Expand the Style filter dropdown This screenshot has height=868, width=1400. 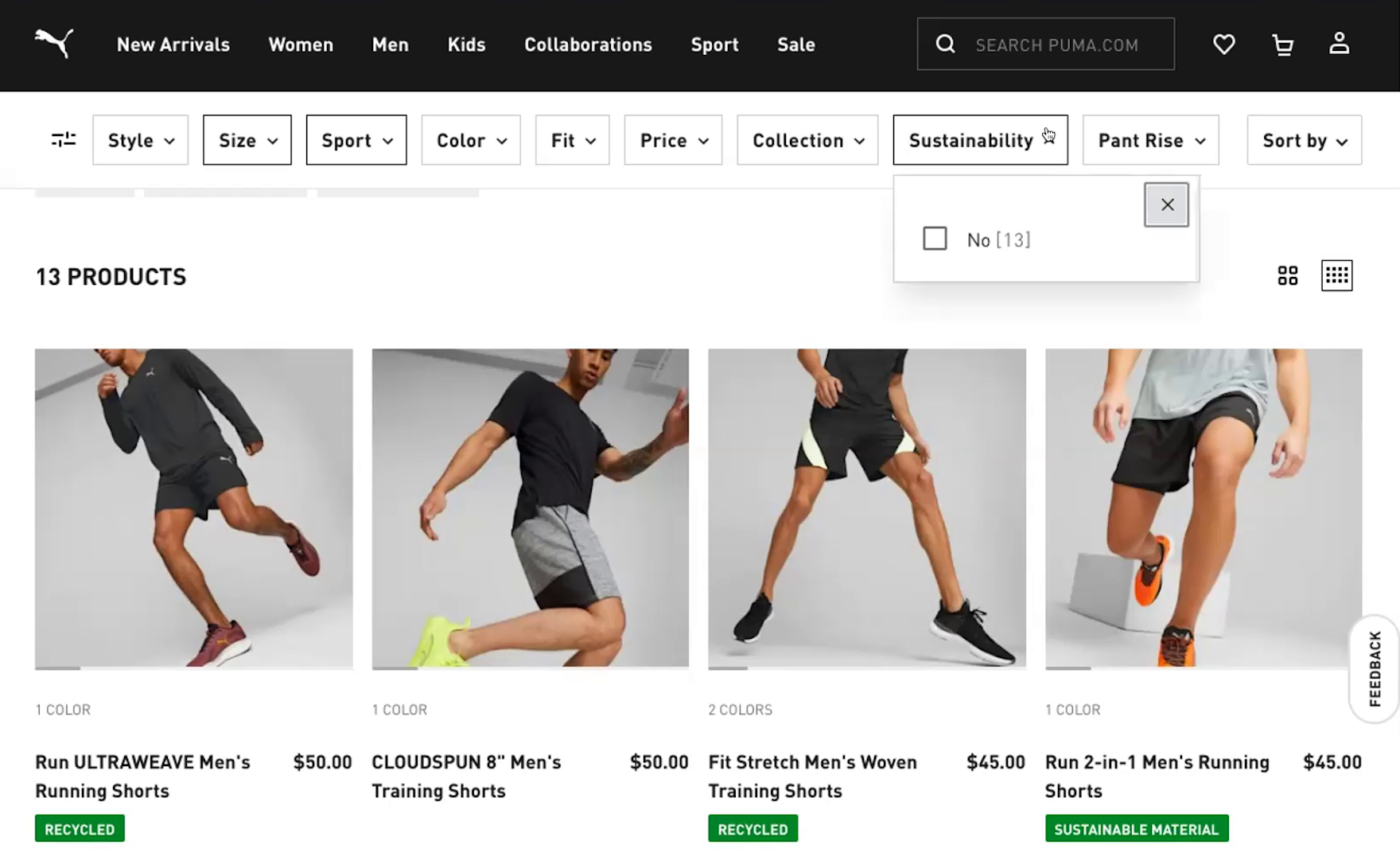point(141,141)
